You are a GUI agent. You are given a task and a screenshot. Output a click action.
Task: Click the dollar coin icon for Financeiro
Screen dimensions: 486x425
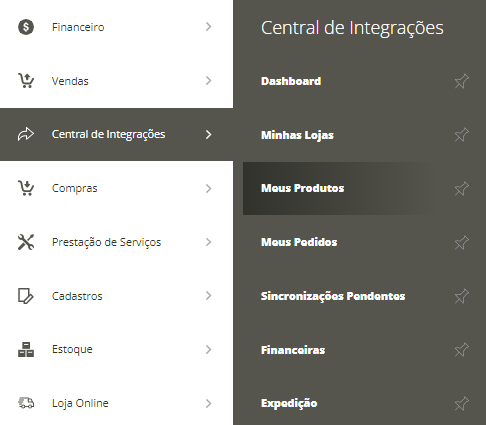(x=26, y=27)
